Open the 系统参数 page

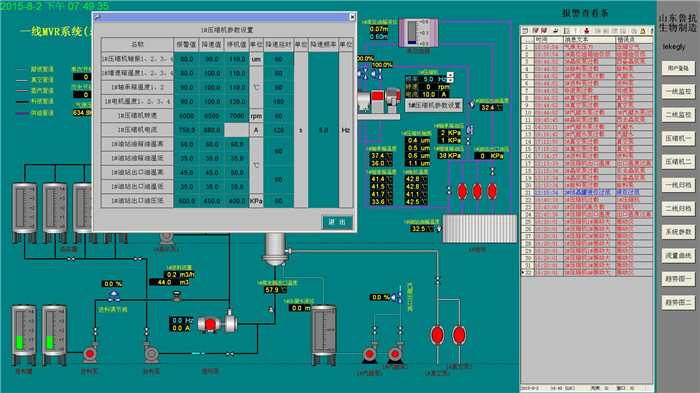(678, 232)
